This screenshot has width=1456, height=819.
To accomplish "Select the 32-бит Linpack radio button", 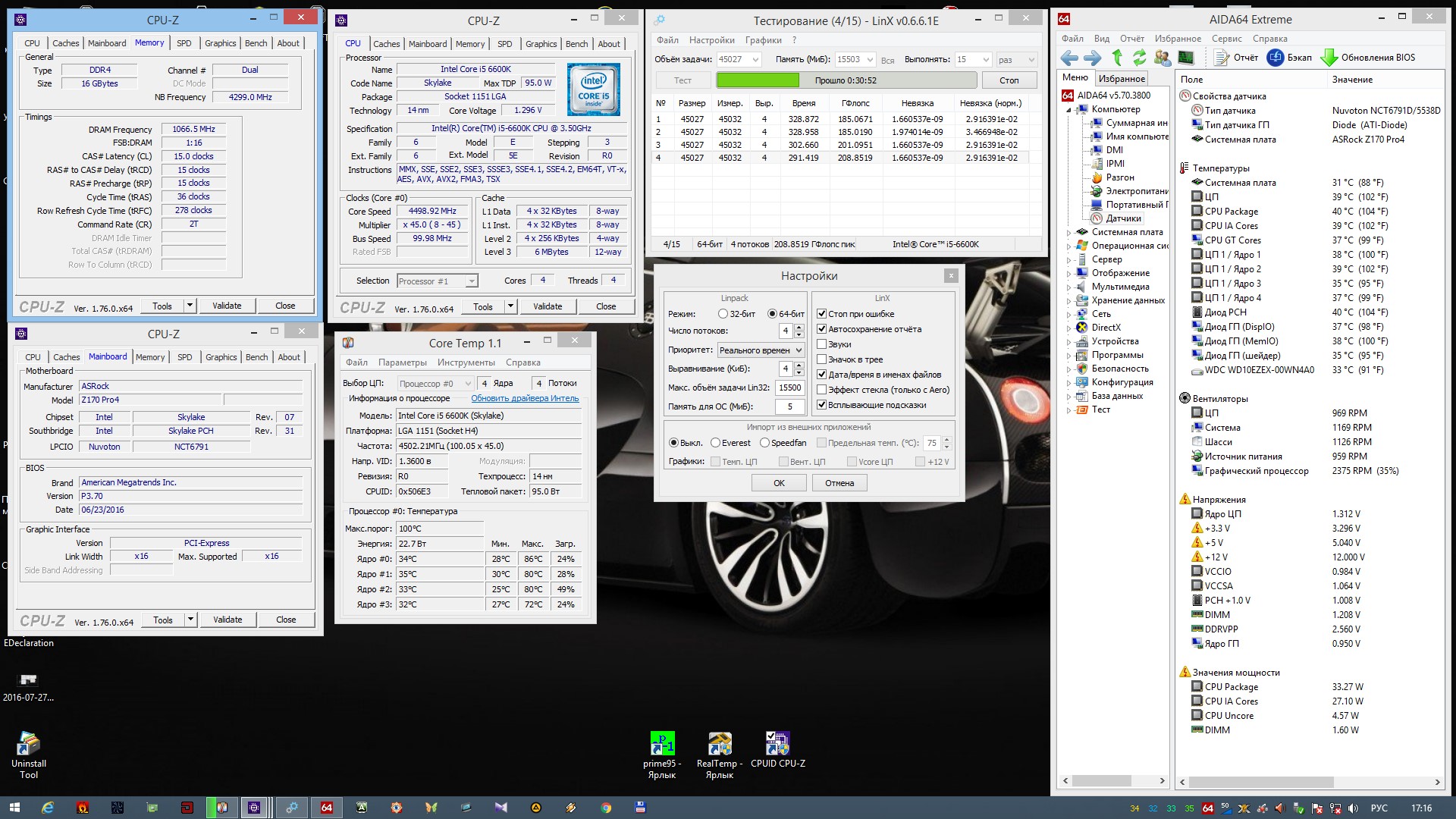I will pyautogui.click(x=723, y=314).
